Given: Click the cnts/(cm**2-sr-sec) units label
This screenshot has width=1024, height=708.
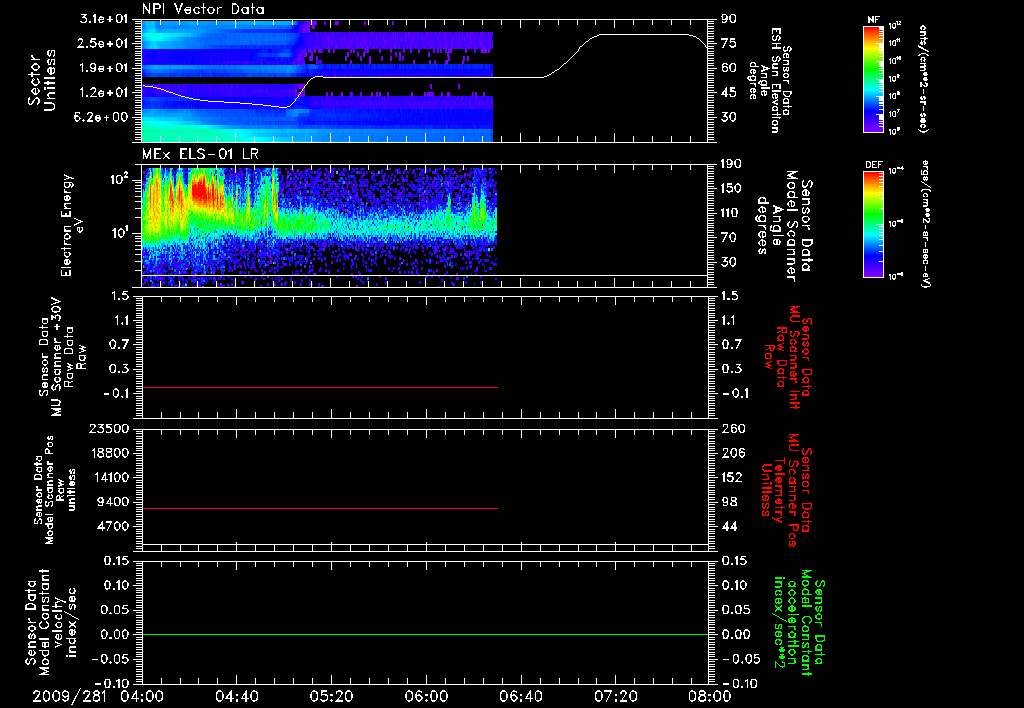Looking at the screenshot, I should click(x=923, y=79).
